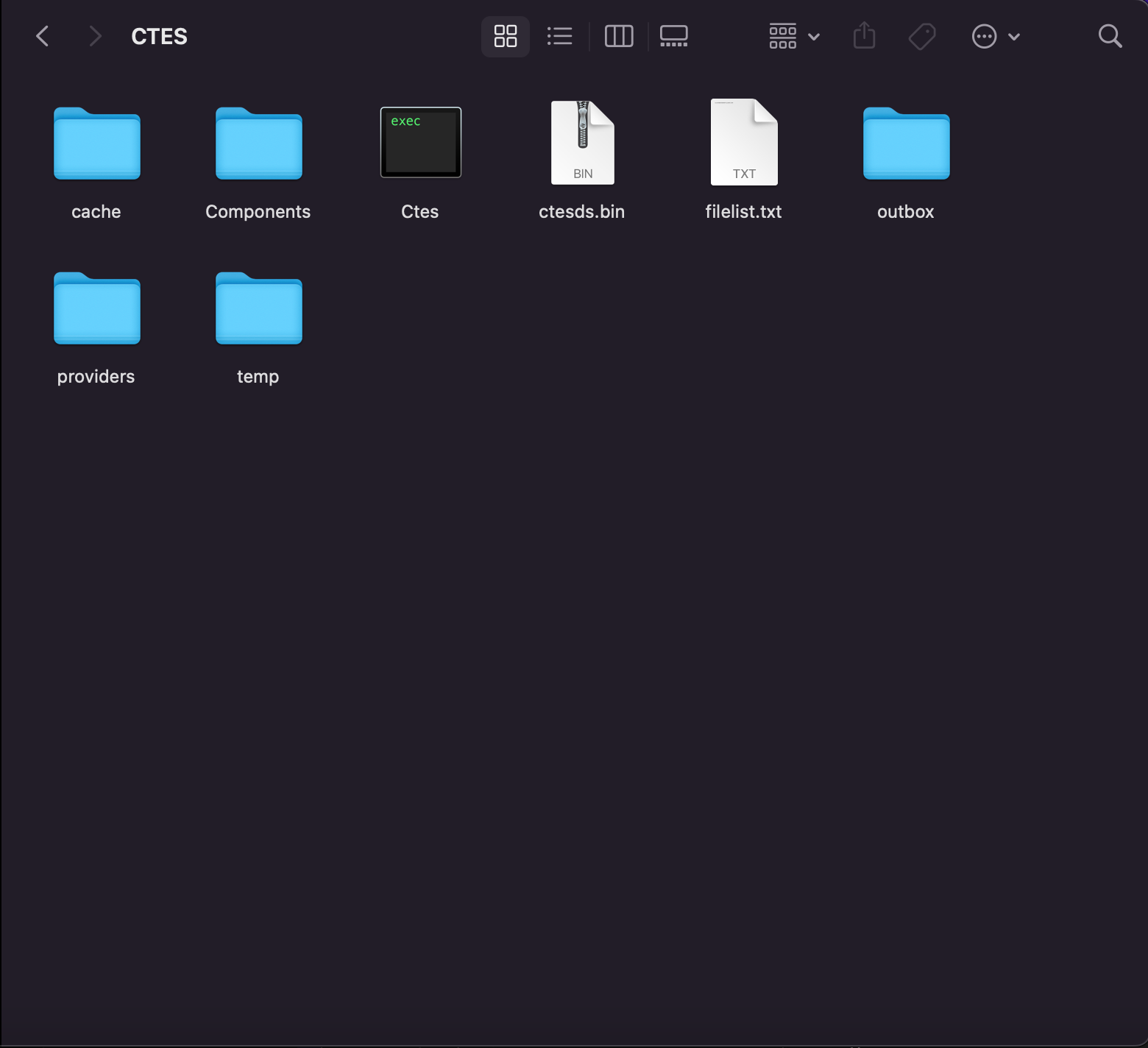1148x1048 pixels.
Task: Select the ctesds.bin archive file
Action: point(582,143)
